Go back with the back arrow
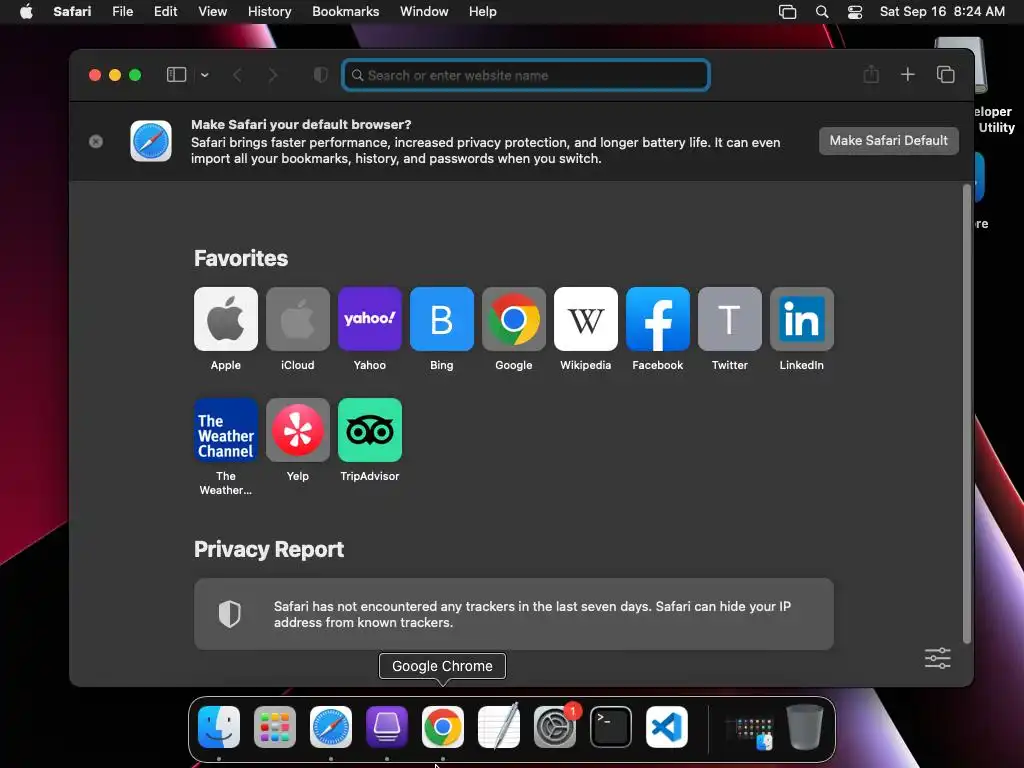Screen dimensions: 1024x768 [238, 75]
